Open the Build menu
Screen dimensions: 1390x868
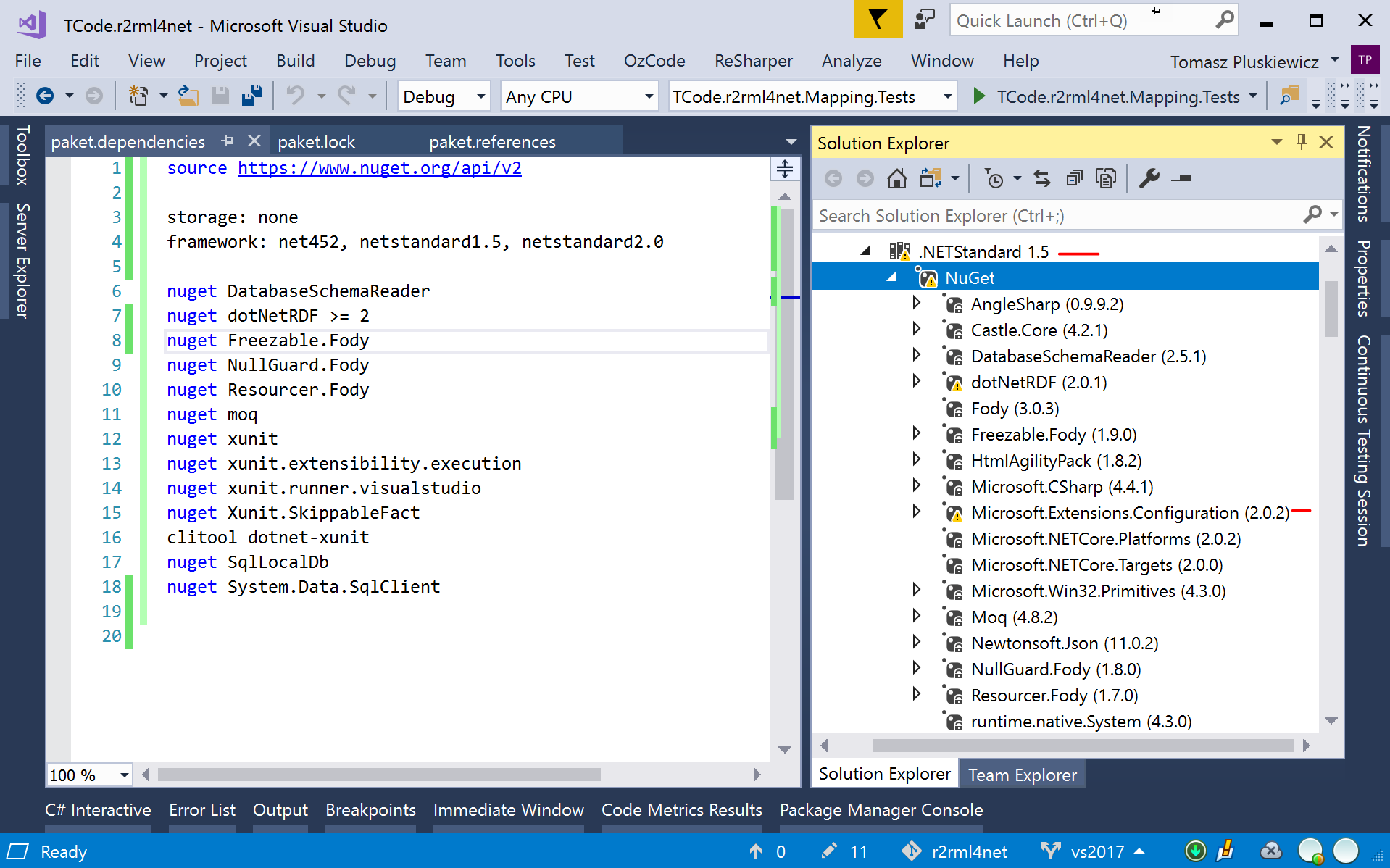point(296,61)
